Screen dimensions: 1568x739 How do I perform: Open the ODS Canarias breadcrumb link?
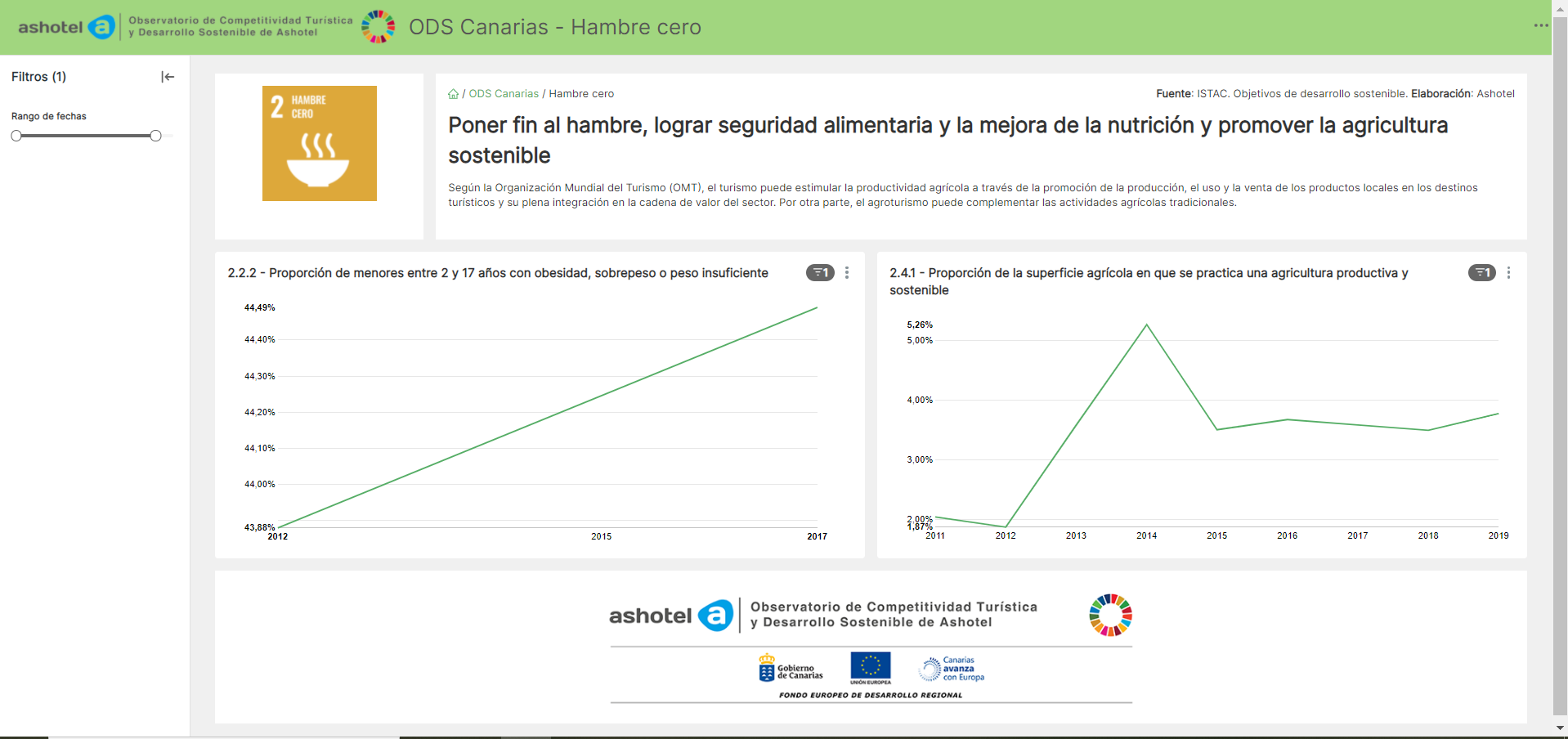(x=504, y=94)
